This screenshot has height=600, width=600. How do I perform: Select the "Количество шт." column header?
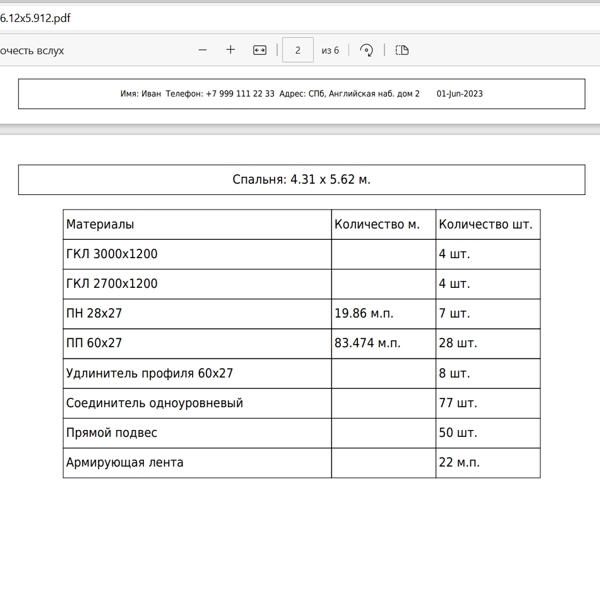pos(486,224)
